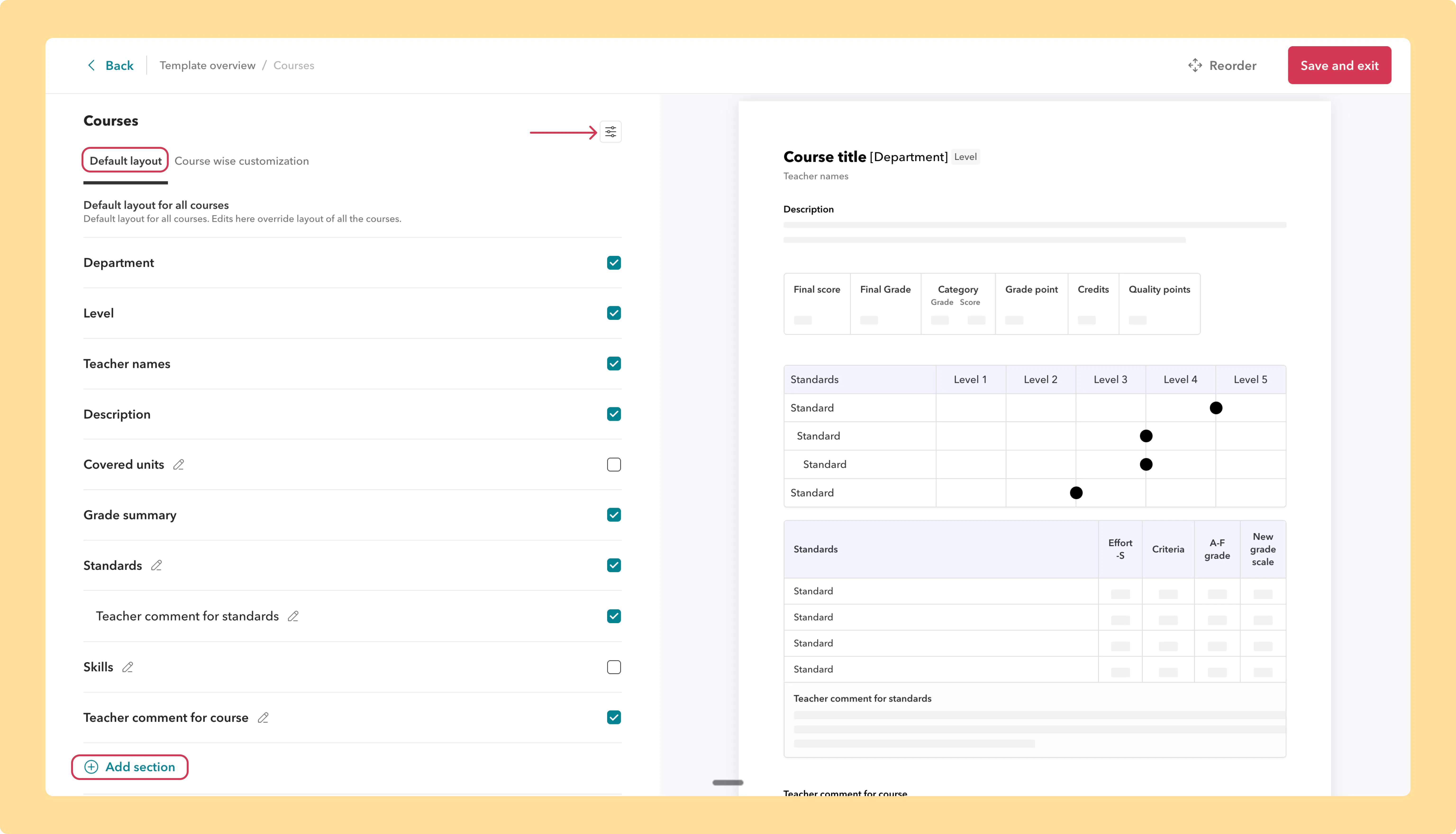Image resolution: width=1456 pixels, height=834 pixels.
Task: Click the Reorder move-arrows icon
Action: click(x=1195, y=65)
